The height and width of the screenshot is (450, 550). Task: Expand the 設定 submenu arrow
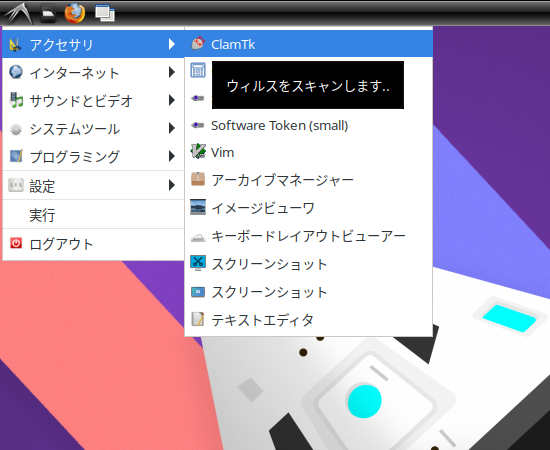172,185
